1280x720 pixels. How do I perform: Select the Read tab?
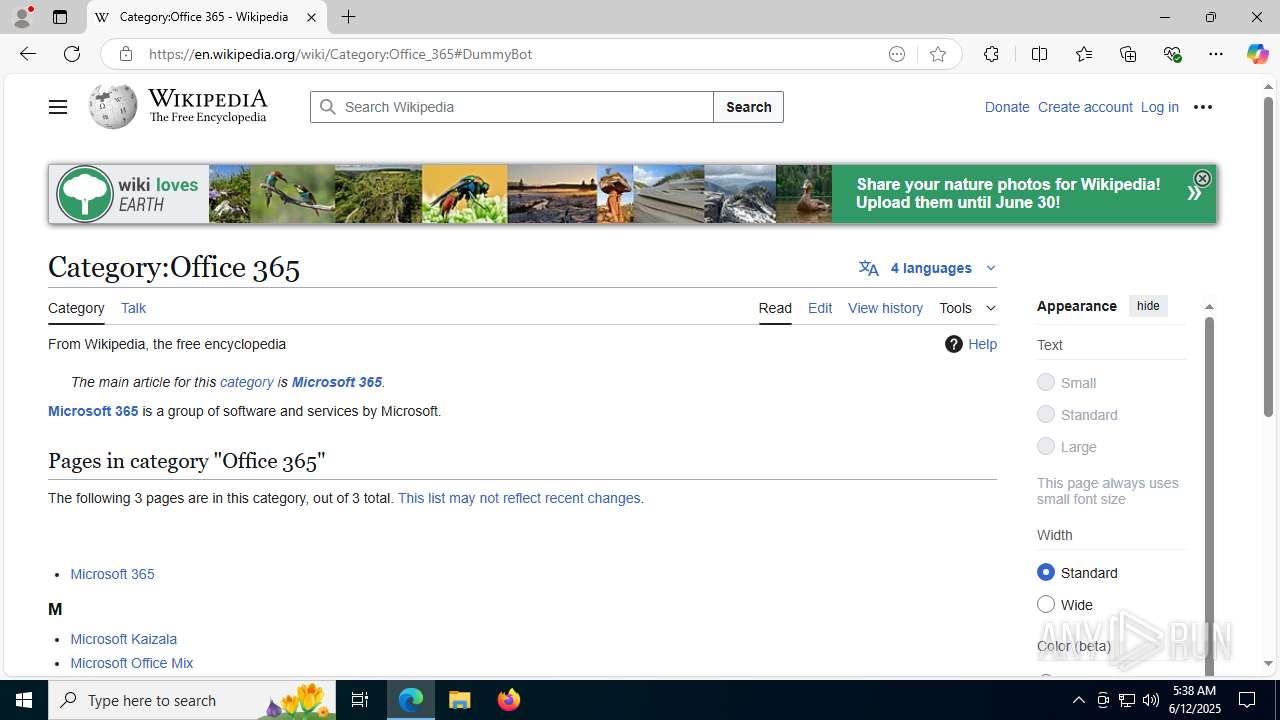(x=775, y=308)
